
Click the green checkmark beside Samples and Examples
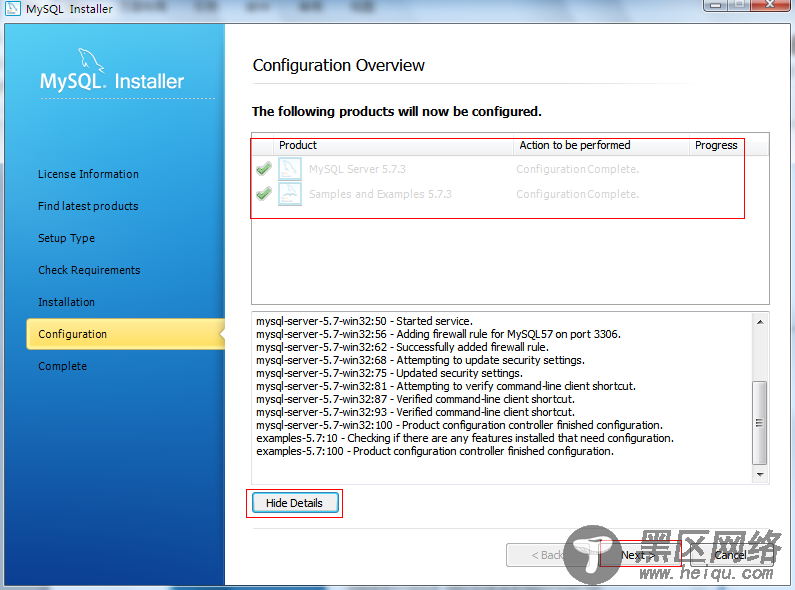click(x=264, y=193)
